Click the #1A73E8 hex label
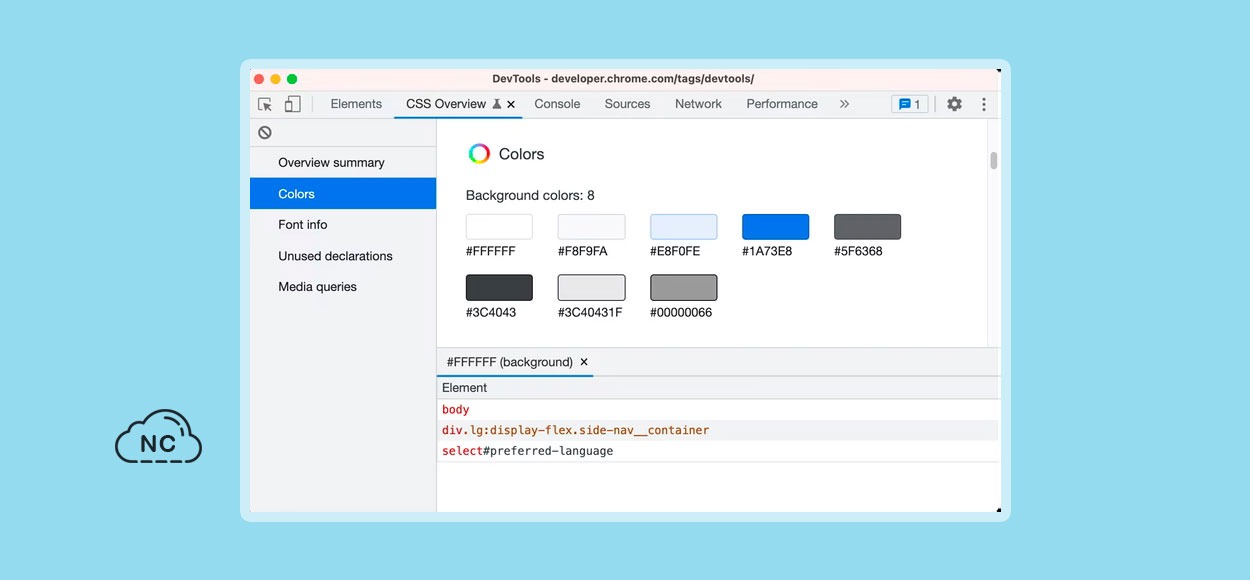1250x580 pixels. [766, 251]
